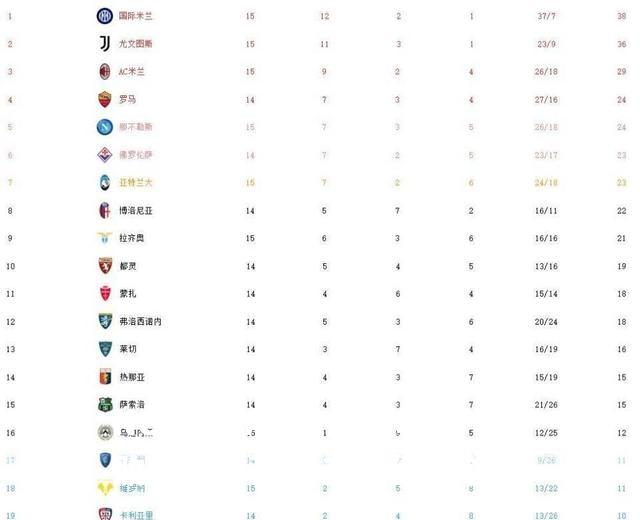Open the 尤文图斯 team link
This screenshot has width=640, height=520.
pos(136,44)
